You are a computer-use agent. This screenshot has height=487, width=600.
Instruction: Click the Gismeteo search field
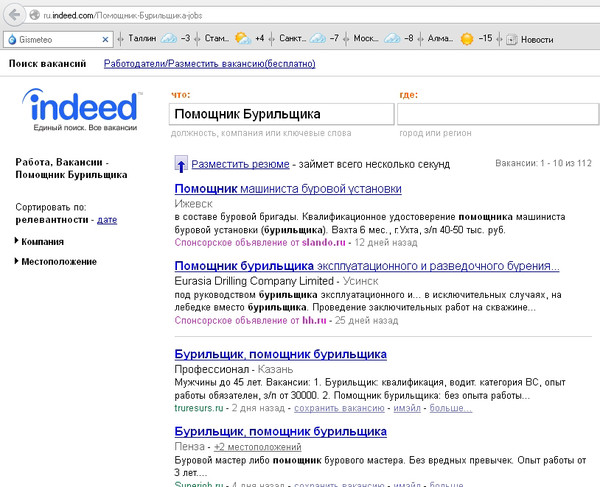coord(59,39)
